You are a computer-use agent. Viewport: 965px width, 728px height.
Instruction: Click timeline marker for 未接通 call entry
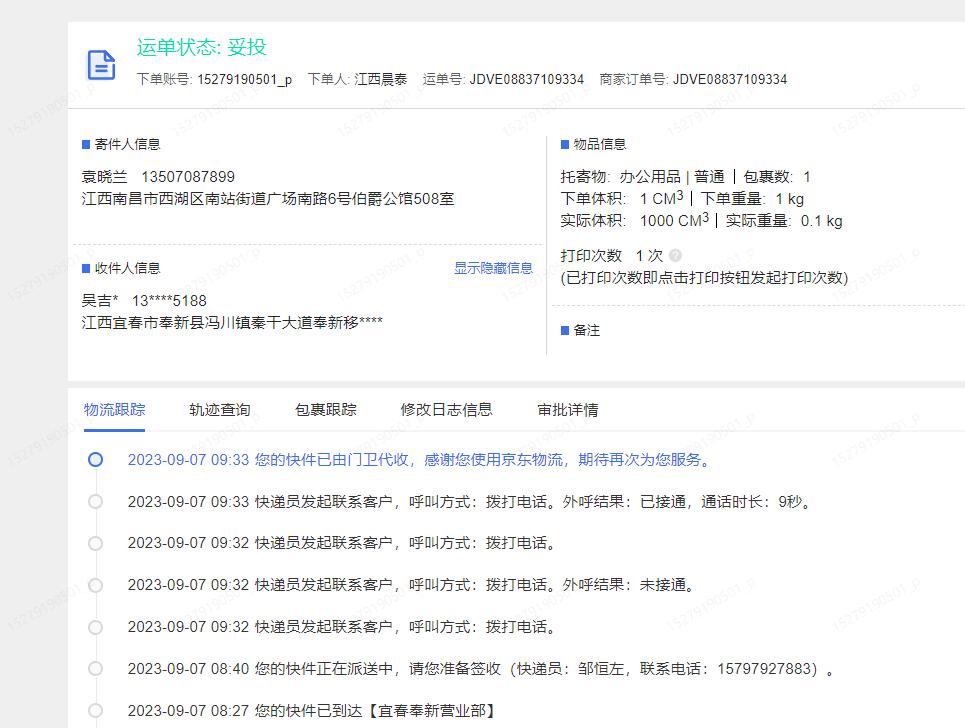(x=95, y=585)
